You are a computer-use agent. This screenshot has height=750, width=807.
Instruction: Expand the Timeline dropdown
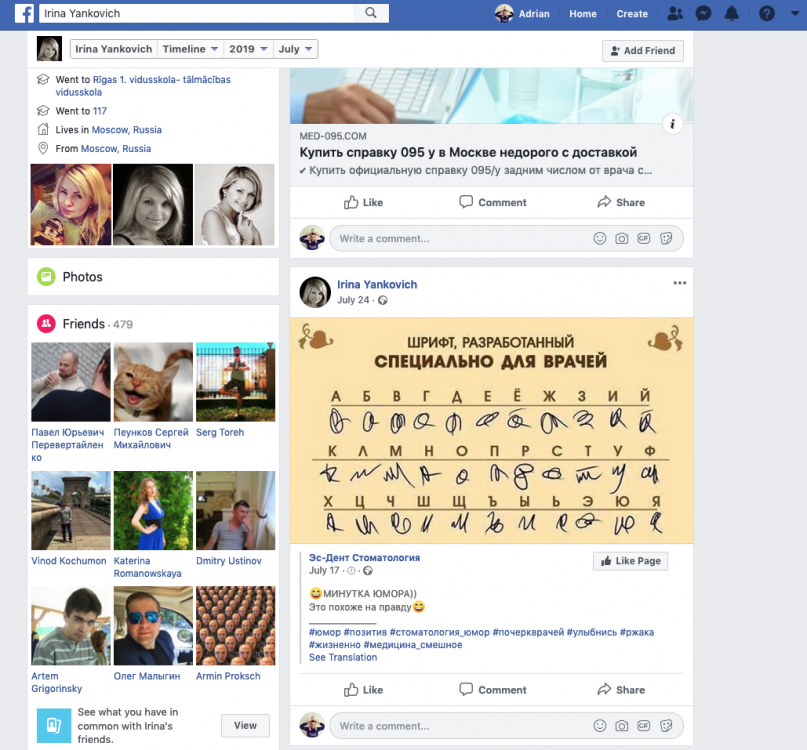[x=190, y=49]
